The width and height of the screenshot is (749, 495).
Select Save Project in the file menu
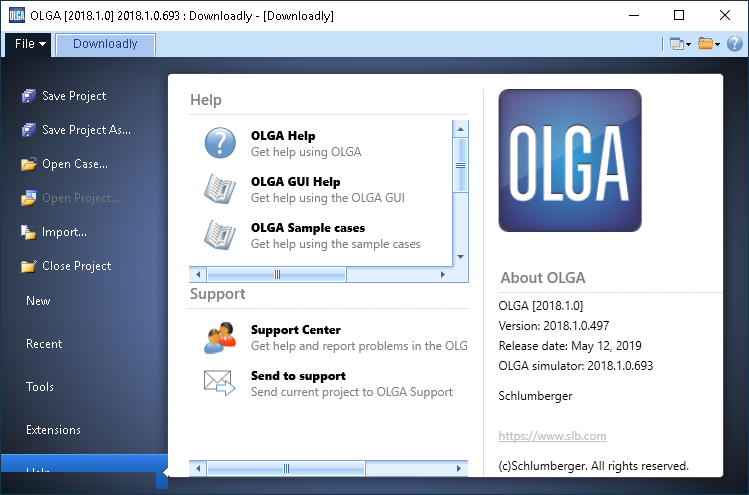tap(74, 96)
